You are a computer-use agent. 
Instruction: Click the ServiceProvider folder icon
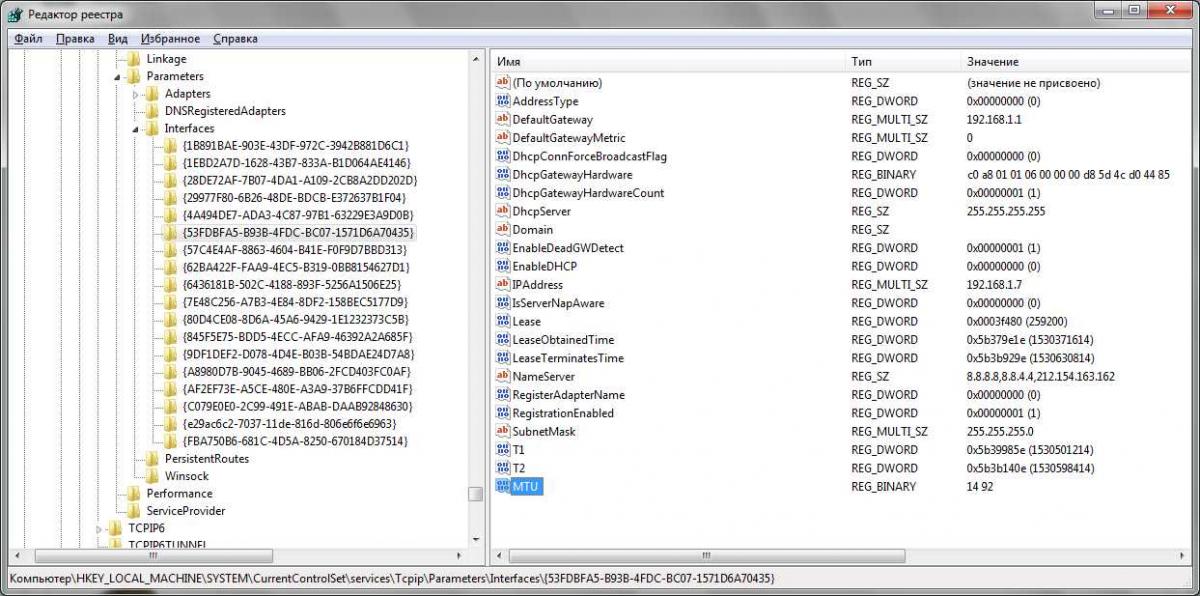134,511
